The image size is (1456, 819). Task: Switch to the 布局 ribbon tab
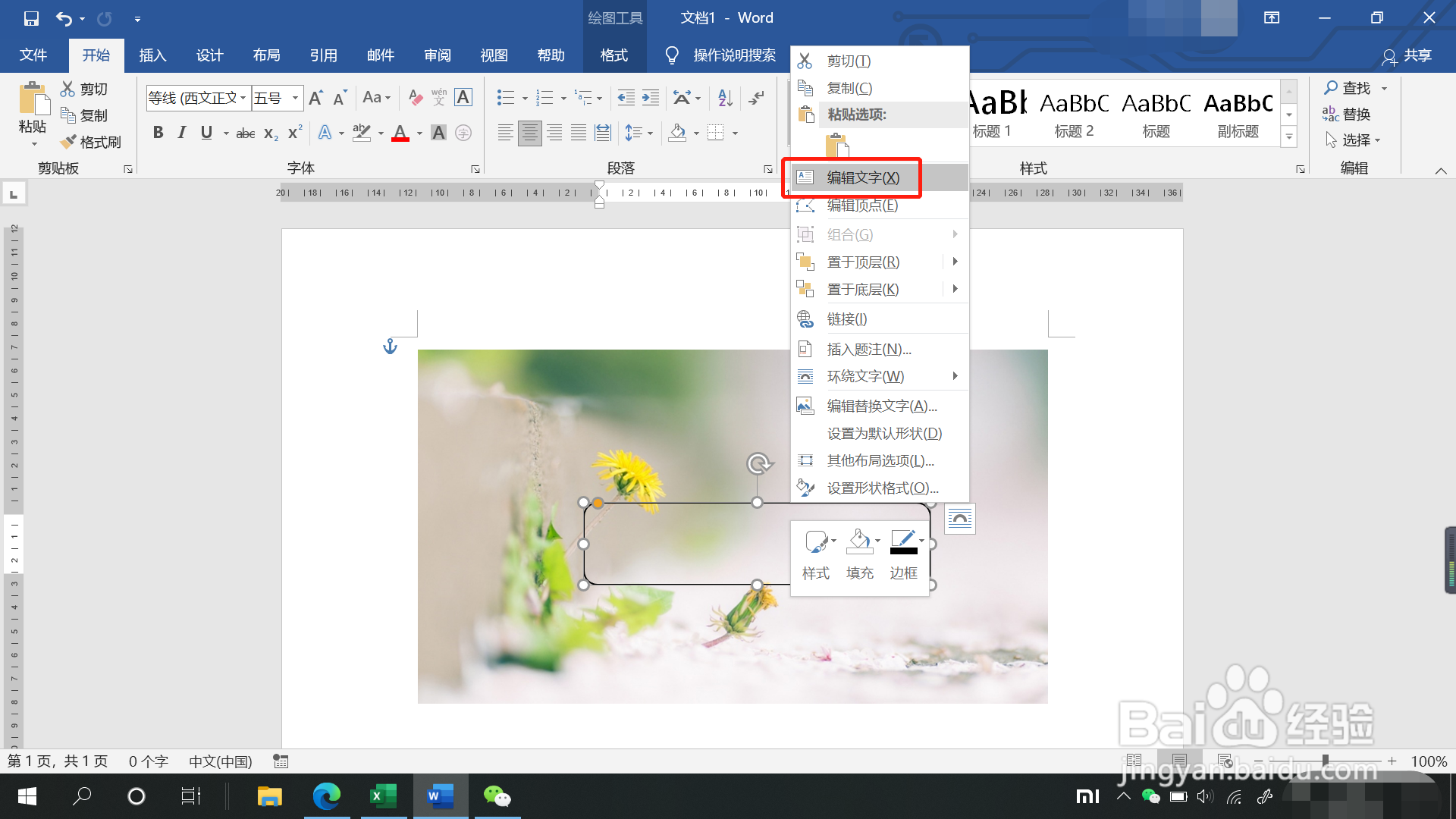[x=266, y=55]
